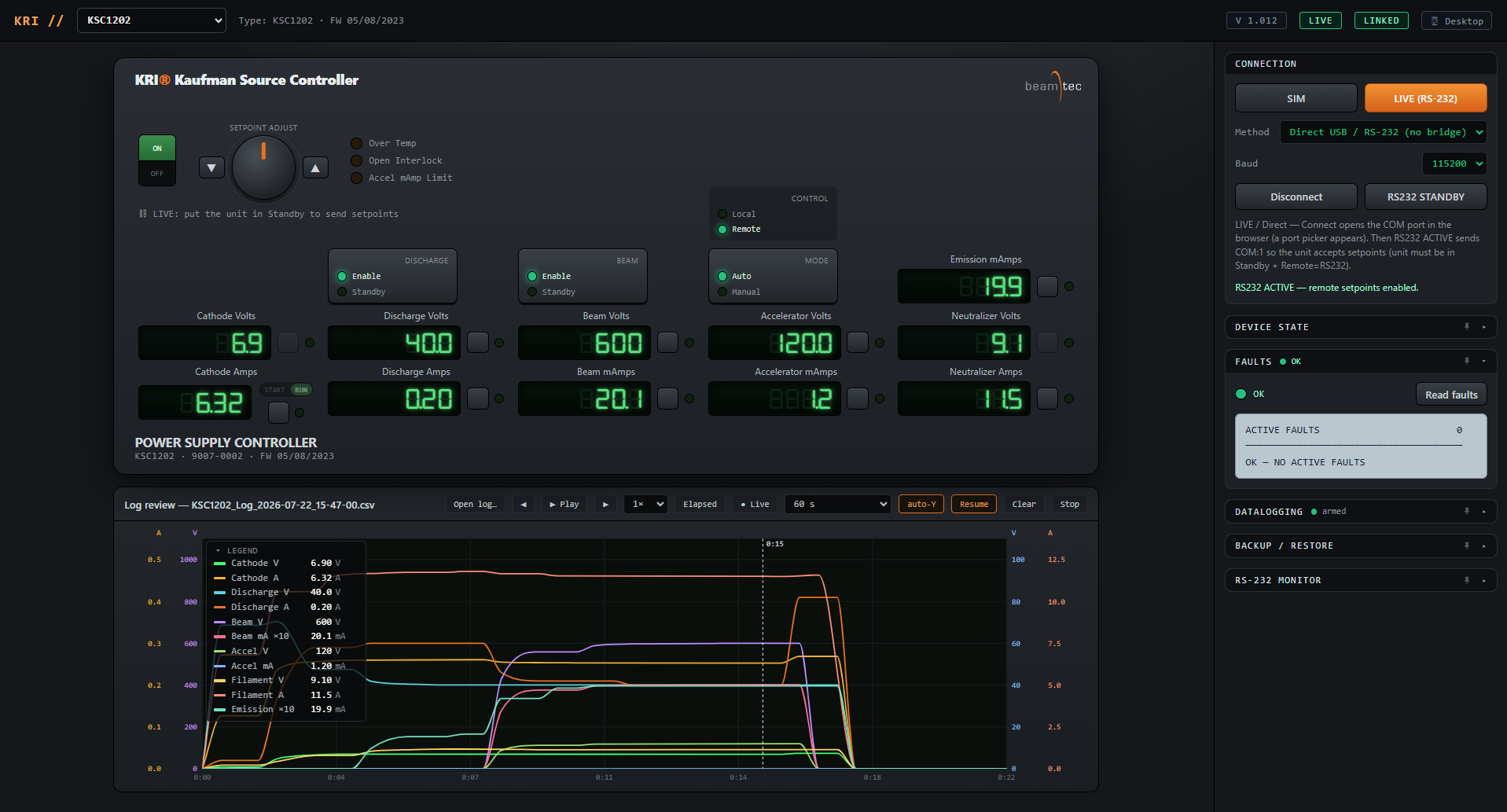Pin the Datalogging panel

(x=1467, y=512)
